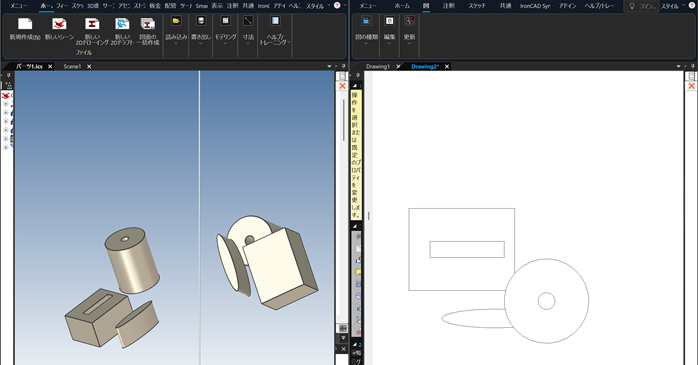The height and width of the screenshot is (365, 698).
Task: Switch to Scene1 document tab
Action: click(x=72, y=66)
